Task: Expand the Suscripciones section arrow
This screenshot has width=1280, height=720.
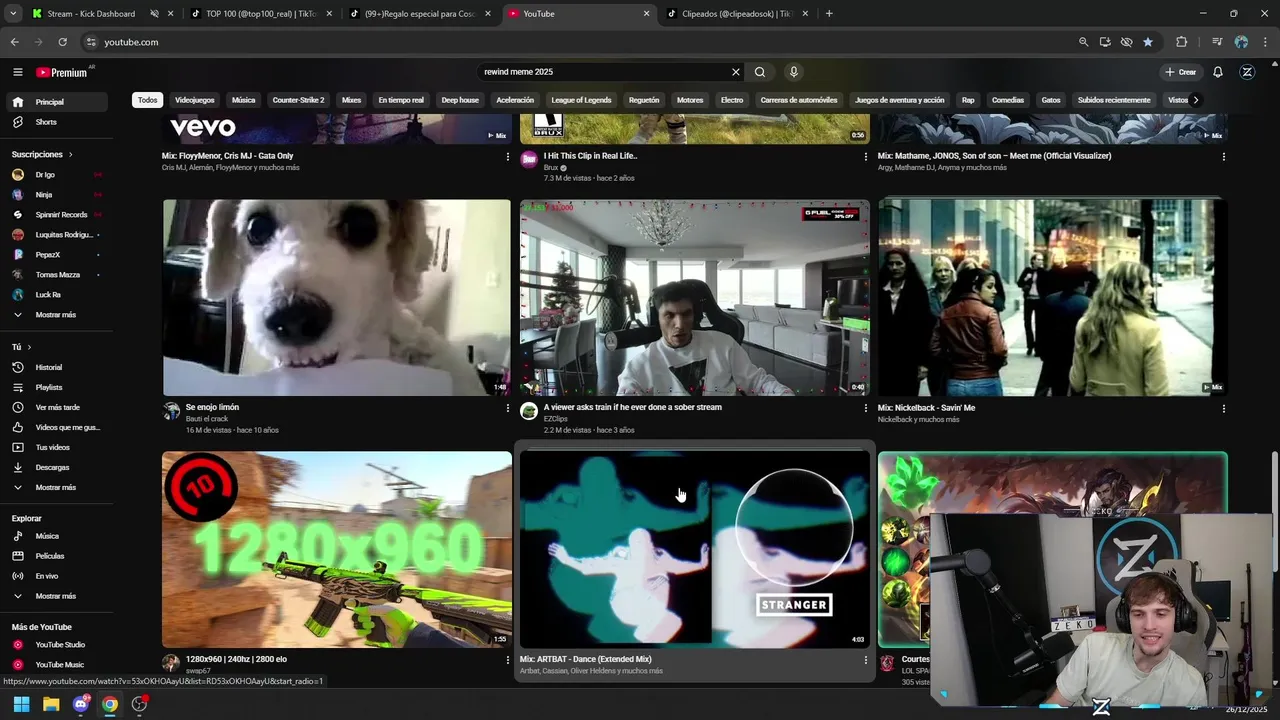Action: (70, 155)
